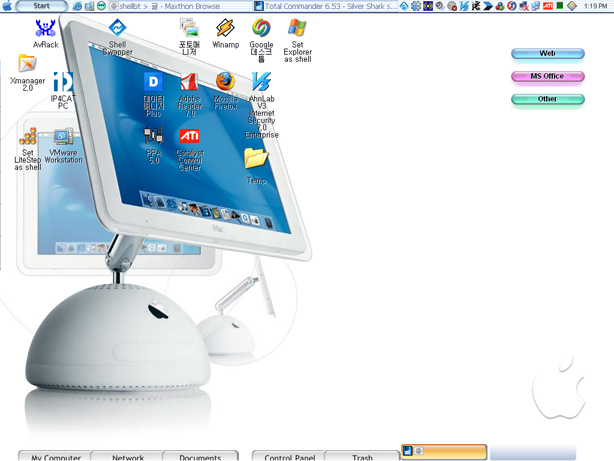Launch Adobe Reader 7.0
This screenshot has height=461, width=614.
point(190,94)
